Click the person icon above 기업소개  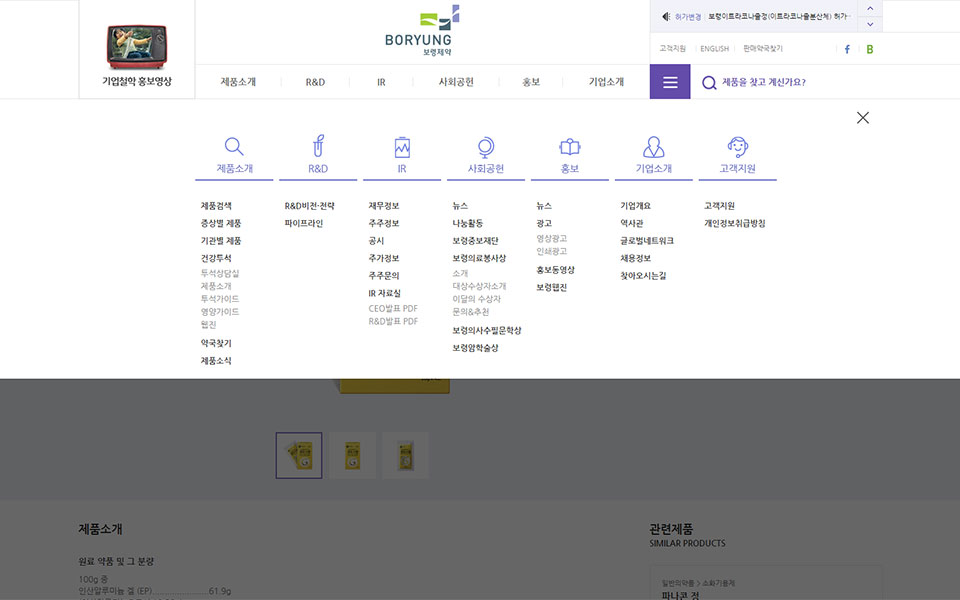click(654, 147)
